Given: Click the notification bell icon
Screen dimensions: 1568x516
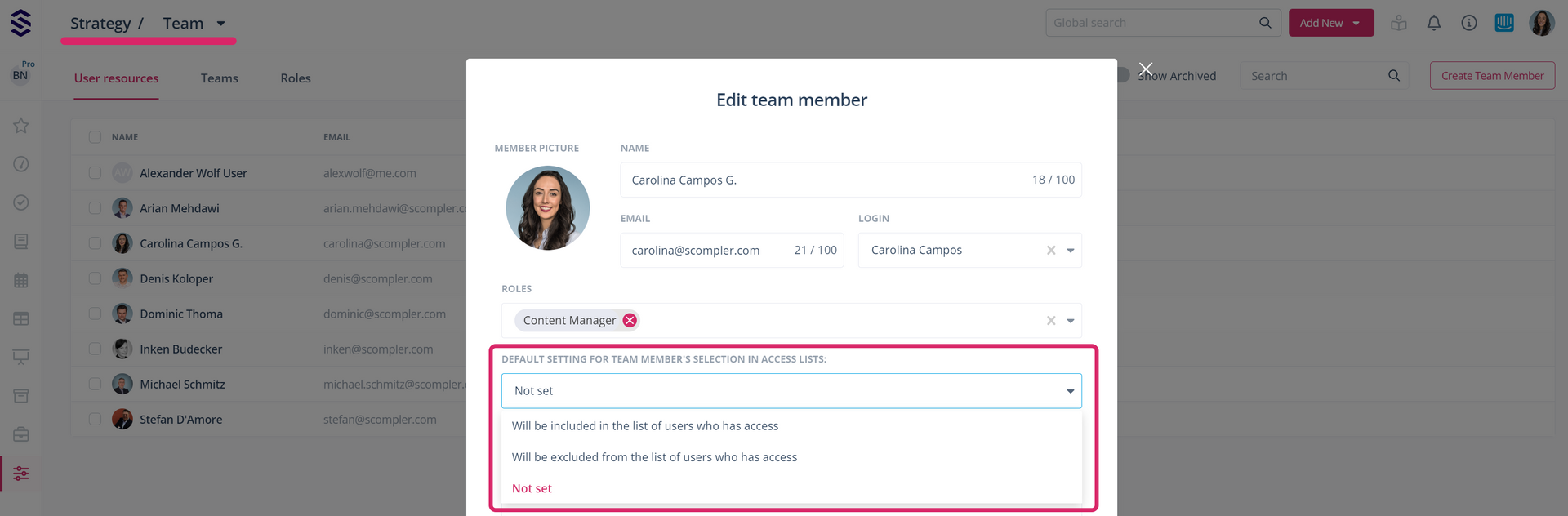Looking at the screenshot, I should tap(1433, 23).
